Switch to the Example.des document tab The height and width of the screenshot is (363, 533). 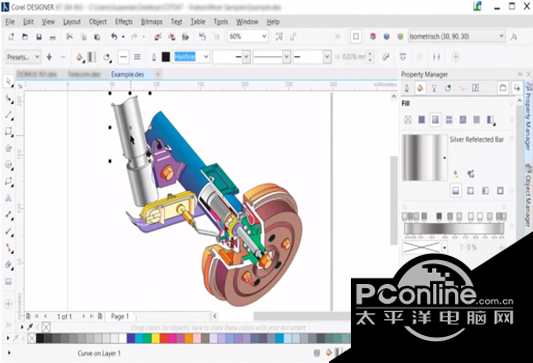[127, 74]
